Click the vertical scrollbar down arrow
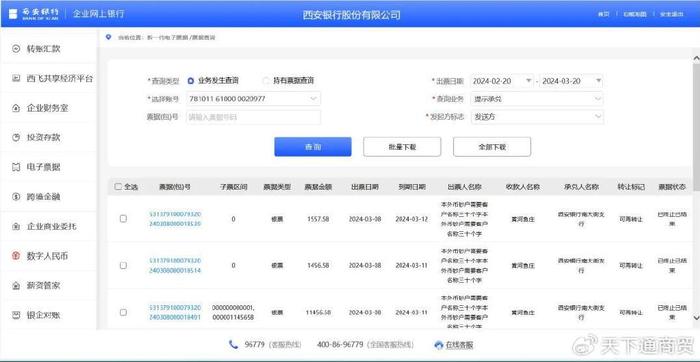The height and width of the screenshot is (362, 700). click(696, 317)
